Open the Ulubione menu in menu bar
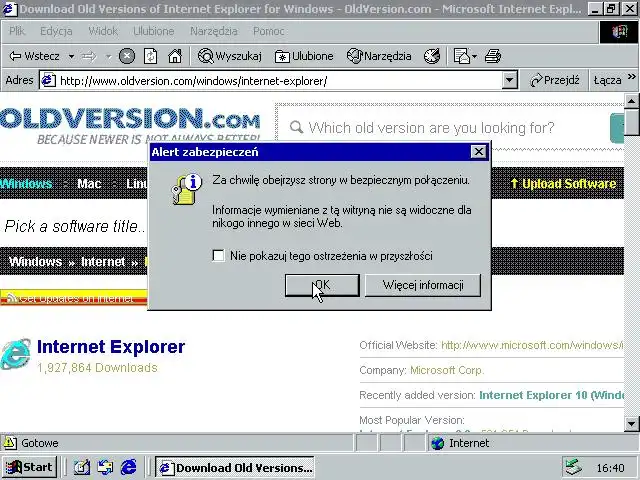 153,31
